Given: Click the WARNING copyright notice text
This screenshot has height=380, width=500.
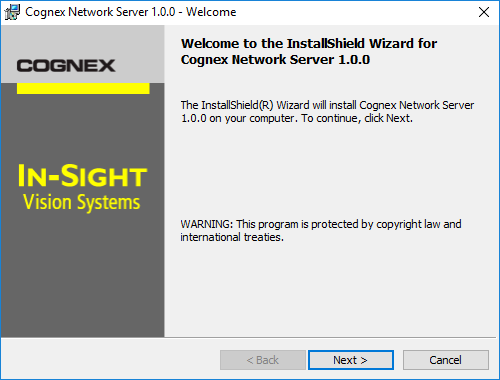Looking at the screenshot, I should tap(321, 231).
